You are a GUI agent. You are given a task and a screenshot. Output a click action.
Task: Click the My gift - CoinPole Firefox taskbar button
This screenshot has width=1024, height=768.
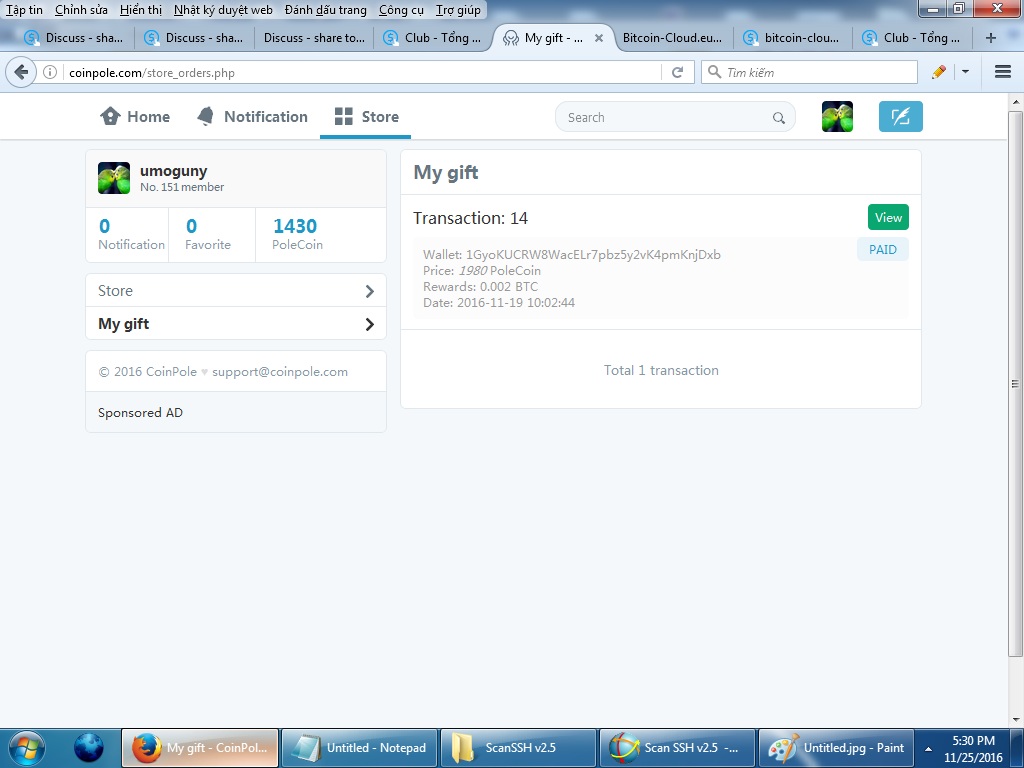pos(200,748)
